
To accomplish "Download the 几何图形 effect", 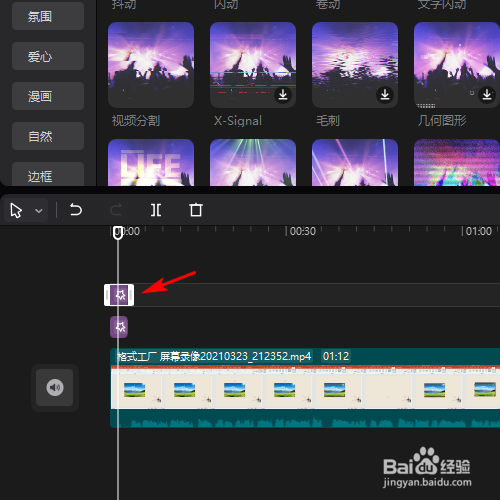I will [x=487, y=95].
